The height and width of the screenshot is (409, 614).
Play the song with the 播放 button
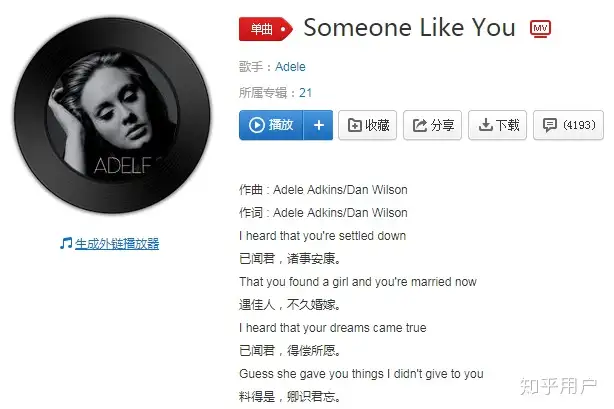coord(271,125)
